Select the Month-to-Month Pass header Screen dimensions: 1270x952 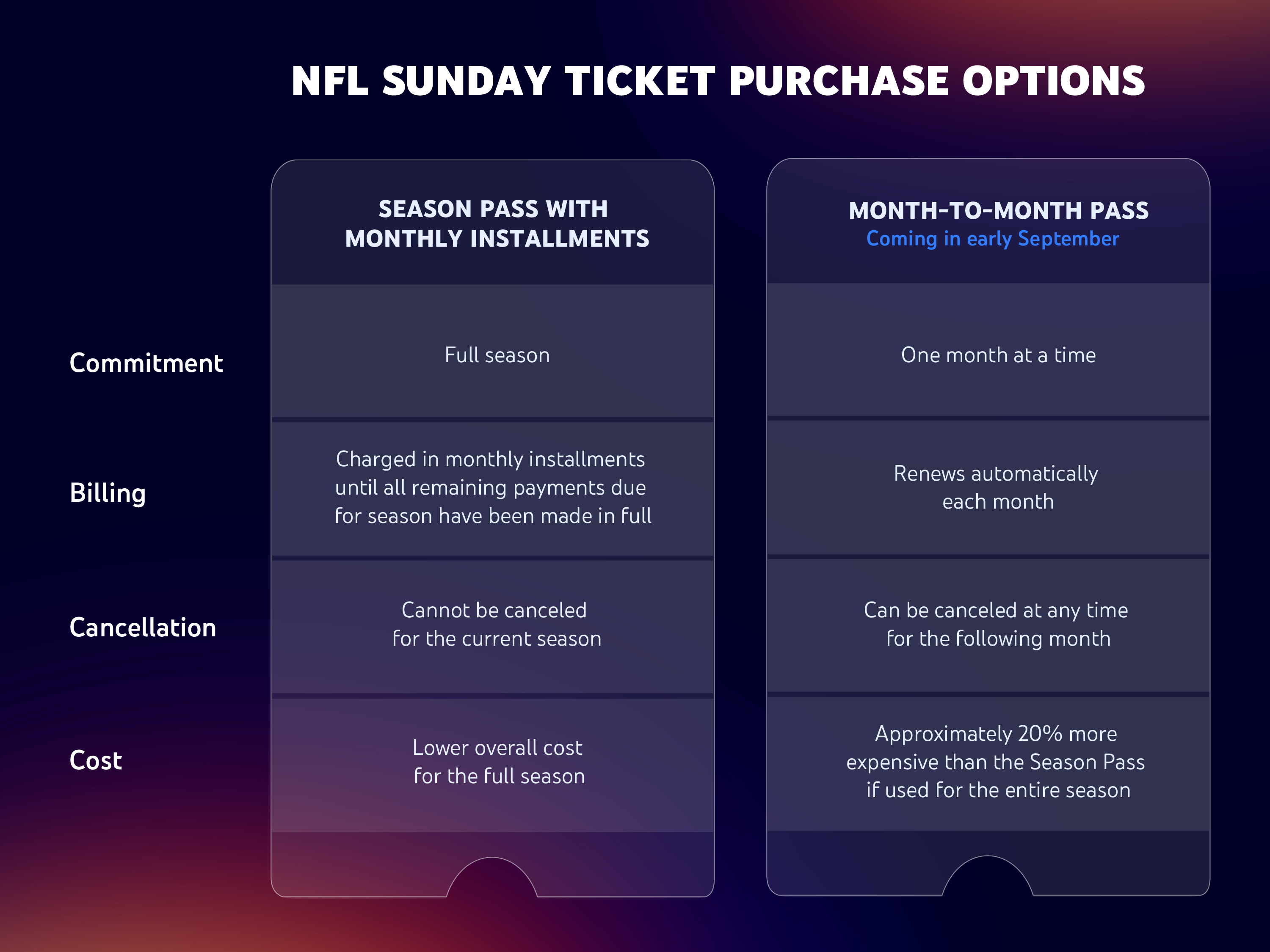(998, 211)
